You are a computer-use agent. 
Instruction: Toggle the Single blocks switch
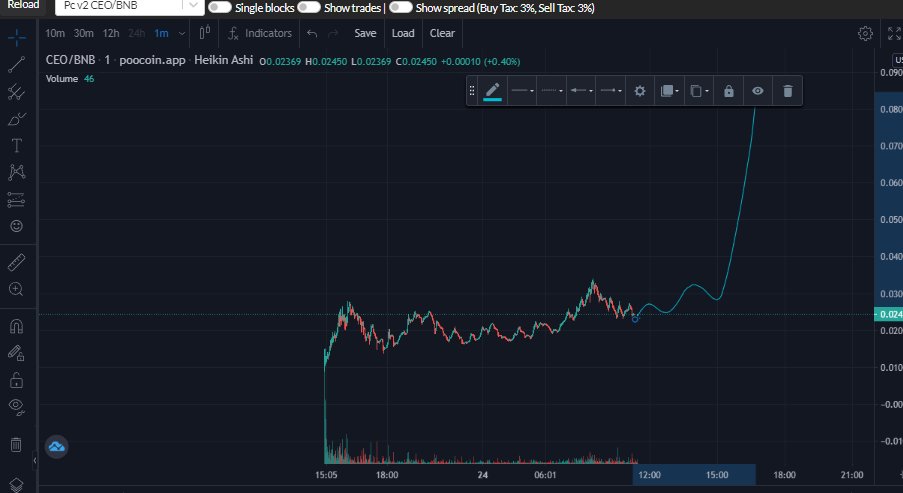(x=219, y=7)
